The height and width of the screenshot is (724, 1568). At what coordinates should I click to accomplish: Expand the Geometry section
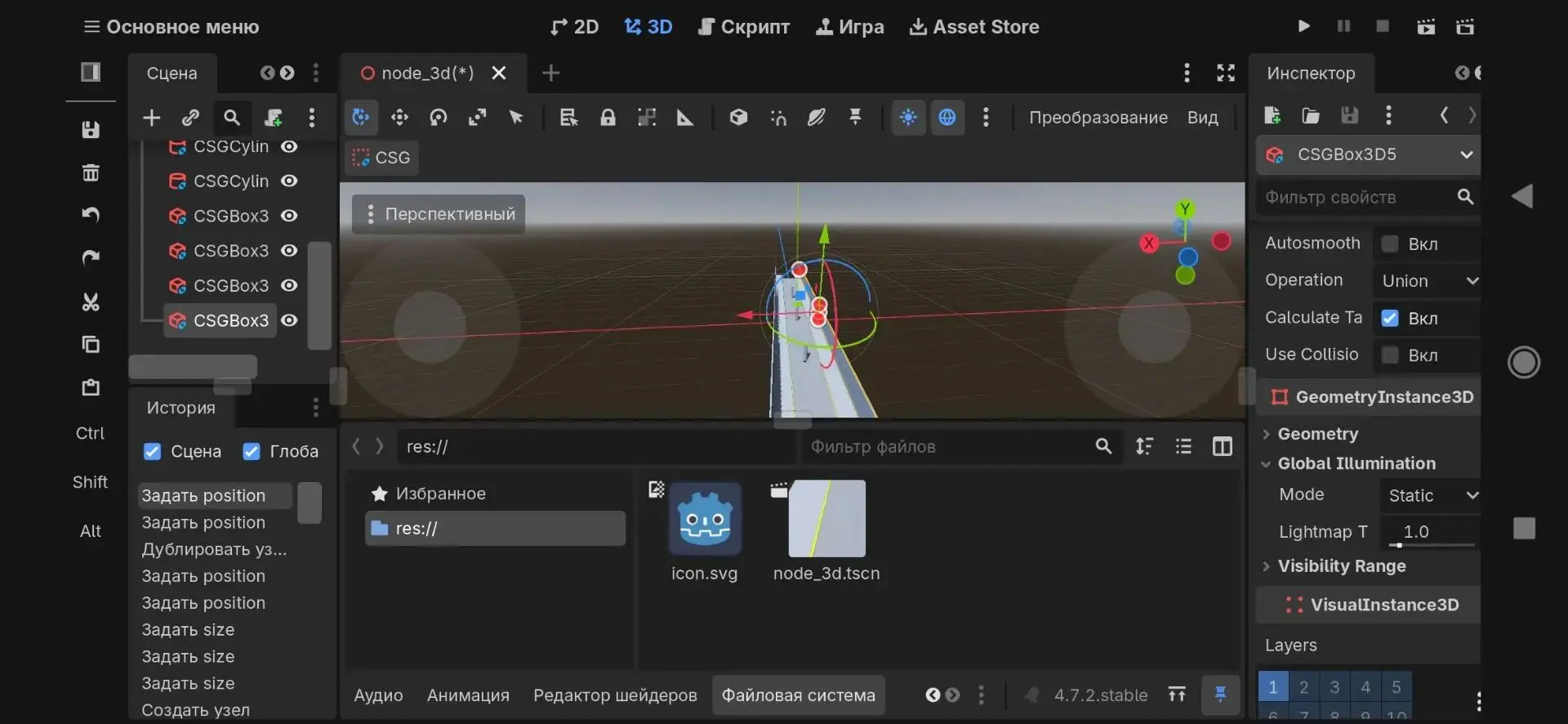(x=1317, y=434)
